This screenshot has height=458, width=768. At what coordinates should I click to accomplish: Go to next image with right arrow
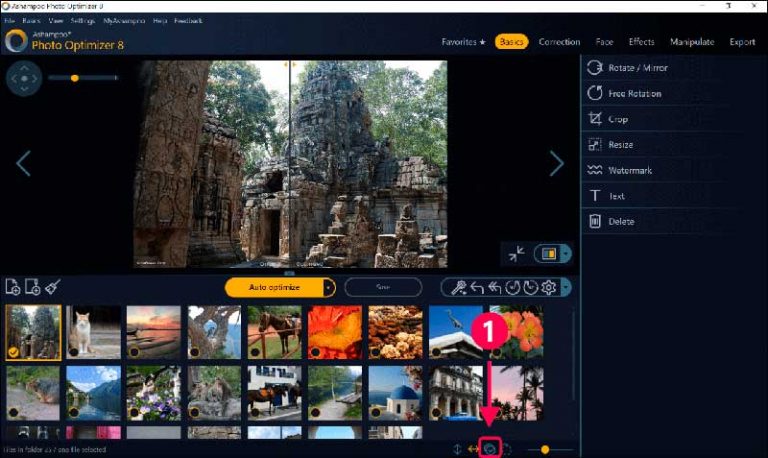557,163
